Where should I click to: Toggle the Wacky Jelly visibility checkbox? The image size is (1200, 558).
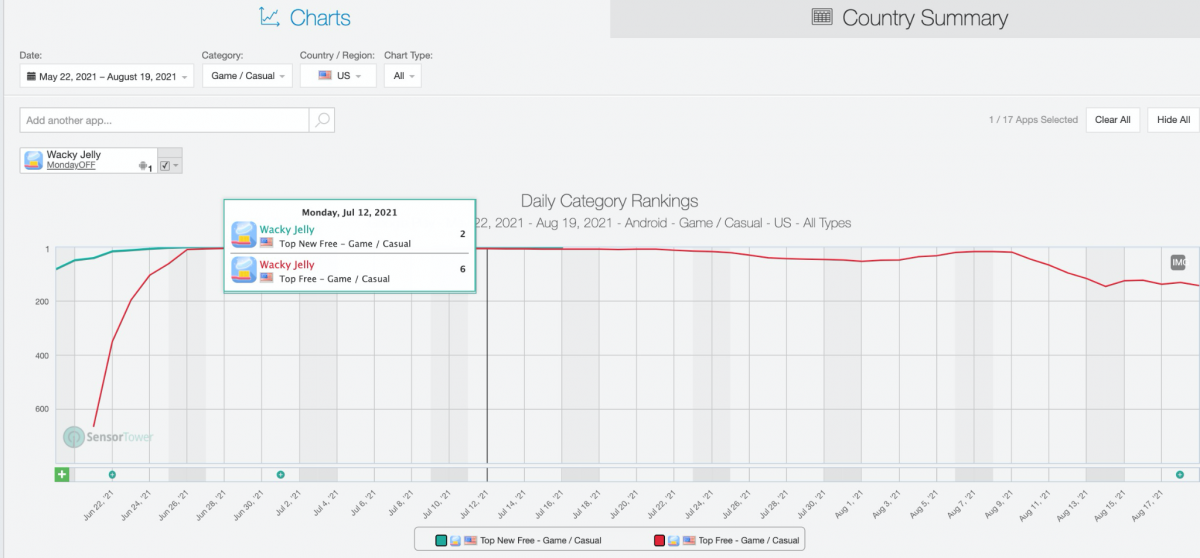click(x=165, y=165)
